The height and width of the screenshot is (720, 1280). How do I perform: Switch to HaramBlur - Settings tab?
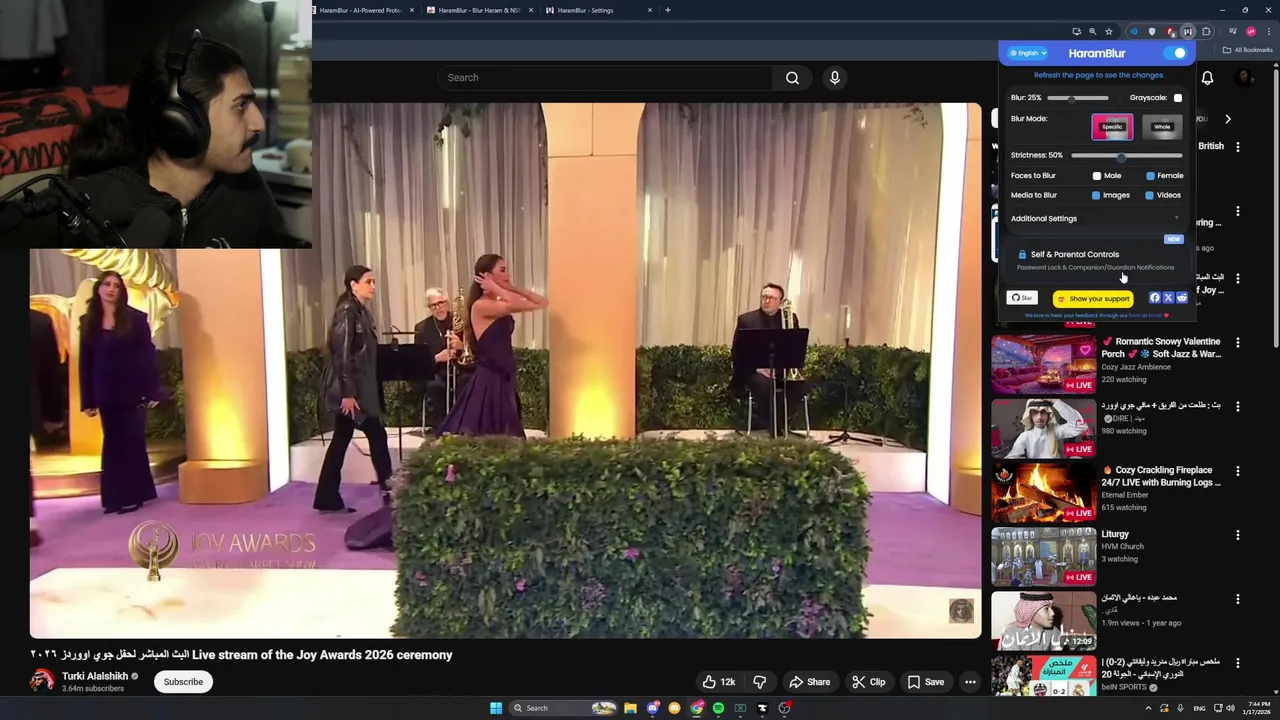599,10
